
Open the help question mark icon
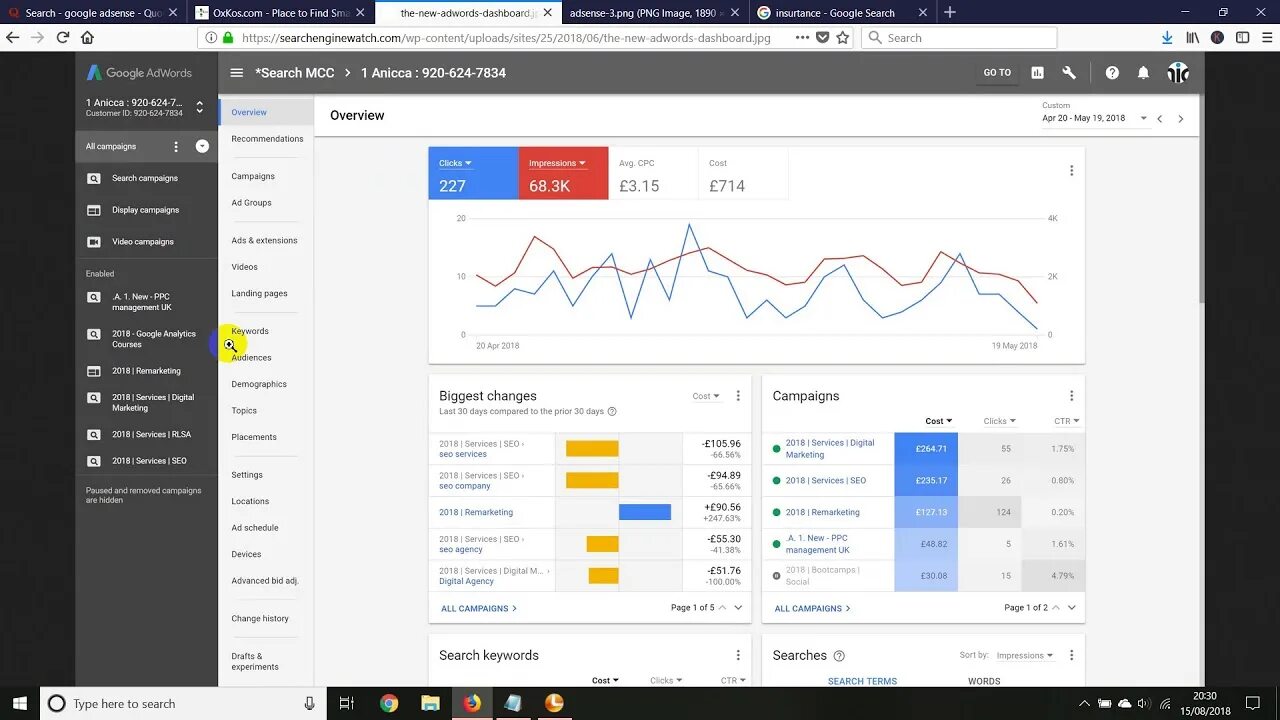point(1112,73)
